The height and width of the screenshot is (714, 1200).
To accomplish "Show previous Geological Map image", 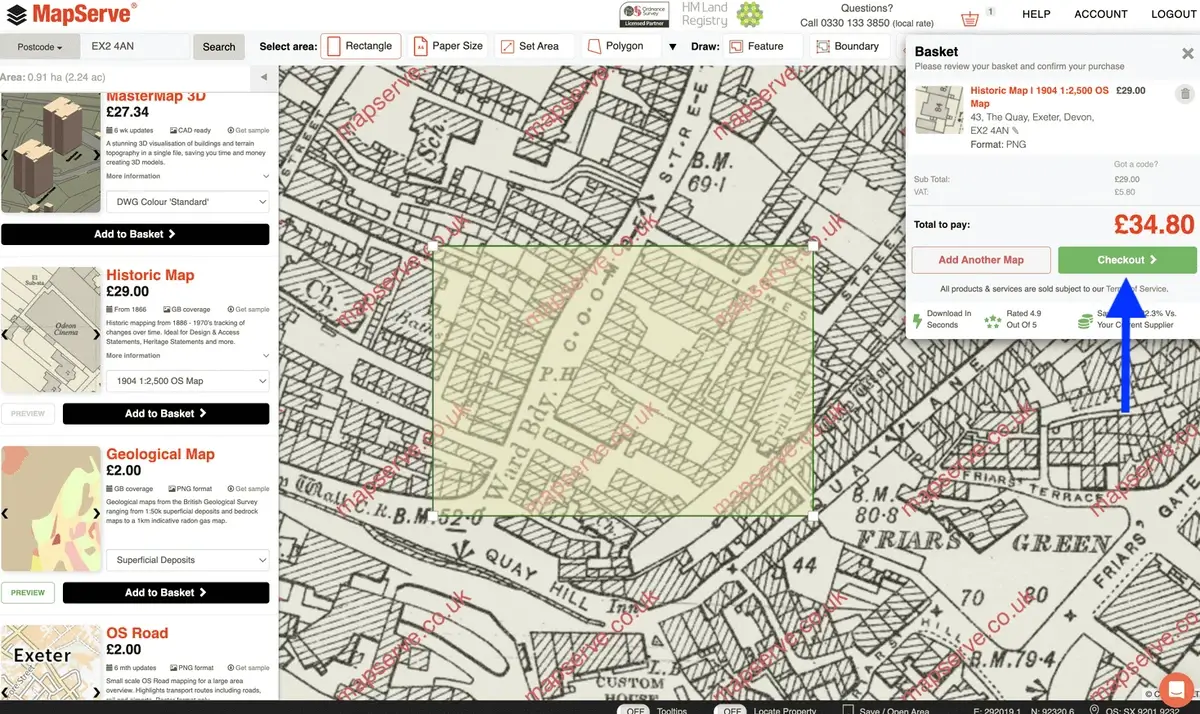I will [6, 513].
